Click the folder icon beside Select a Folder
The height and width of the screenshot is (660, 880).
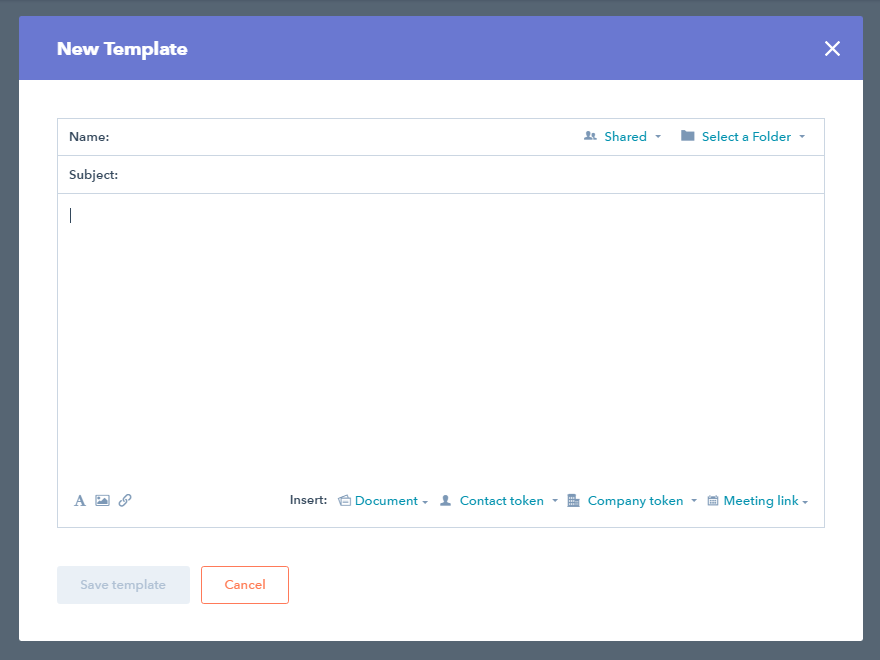pyautogui.click(x=688, y=136)
